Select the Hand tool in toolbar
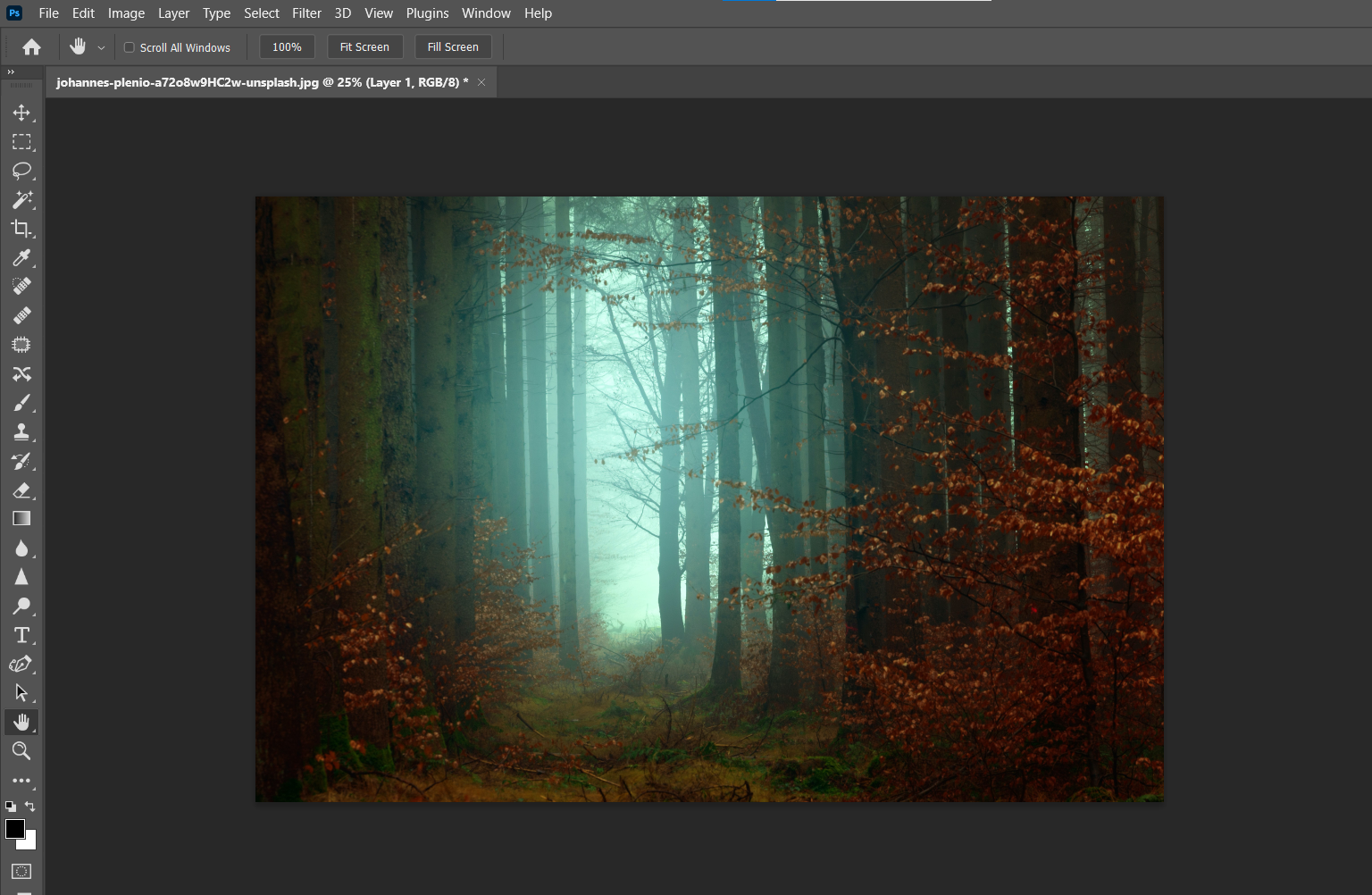The image size is (1372, 895). (x=21, y=722)
